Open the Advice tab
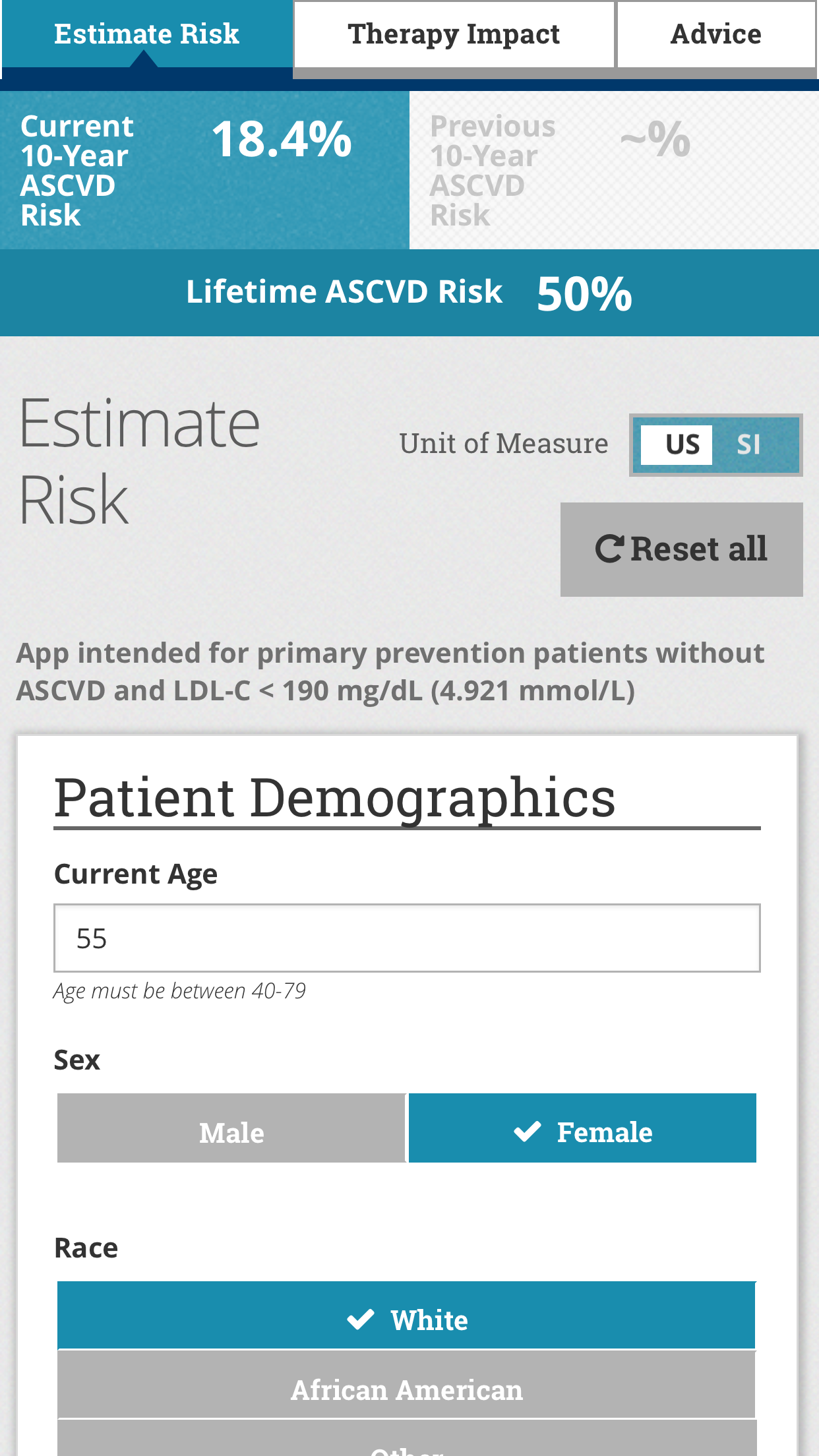819x1456 pixels. tap(716, 34)
